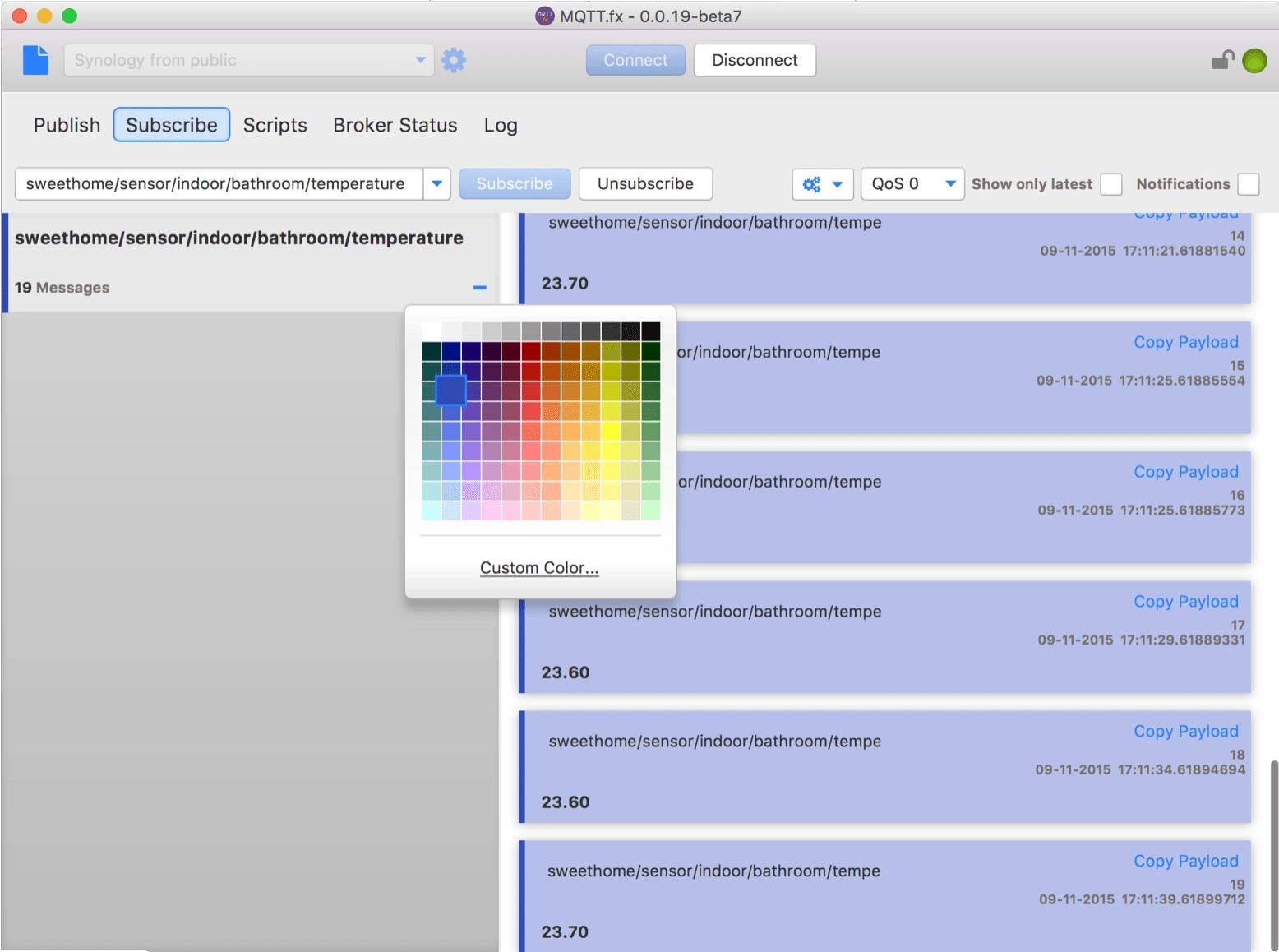Select the subscribed bathroom temperature topic entry
This screenshot has width=1279, height=952.
coord(239,238)
